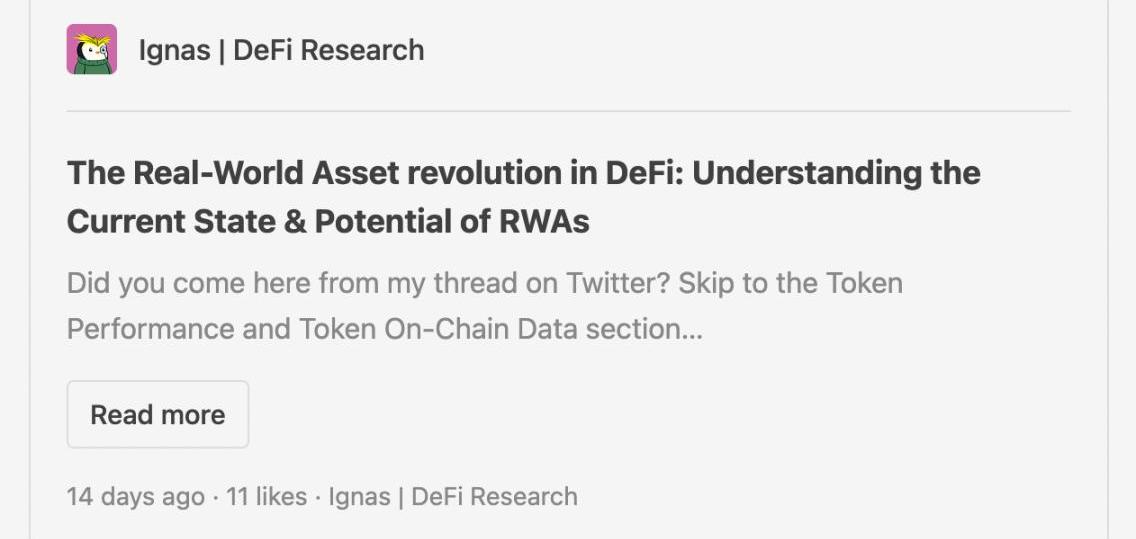Click 'Did you come here' excerpt opening

pyautogui.click(x=189, y=283)
